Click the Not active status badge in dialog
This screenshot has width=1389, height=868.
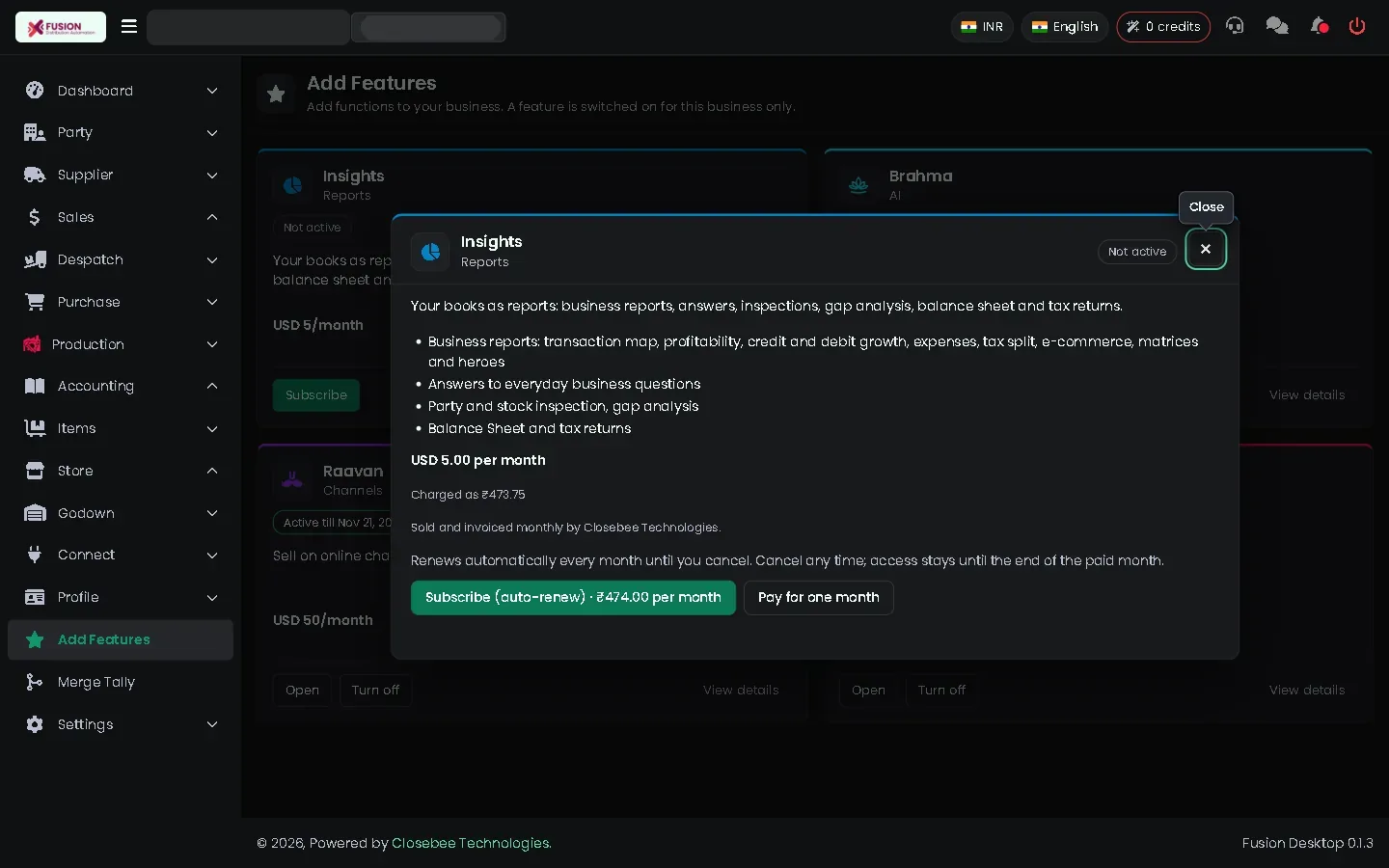(x=1137, y=252)
